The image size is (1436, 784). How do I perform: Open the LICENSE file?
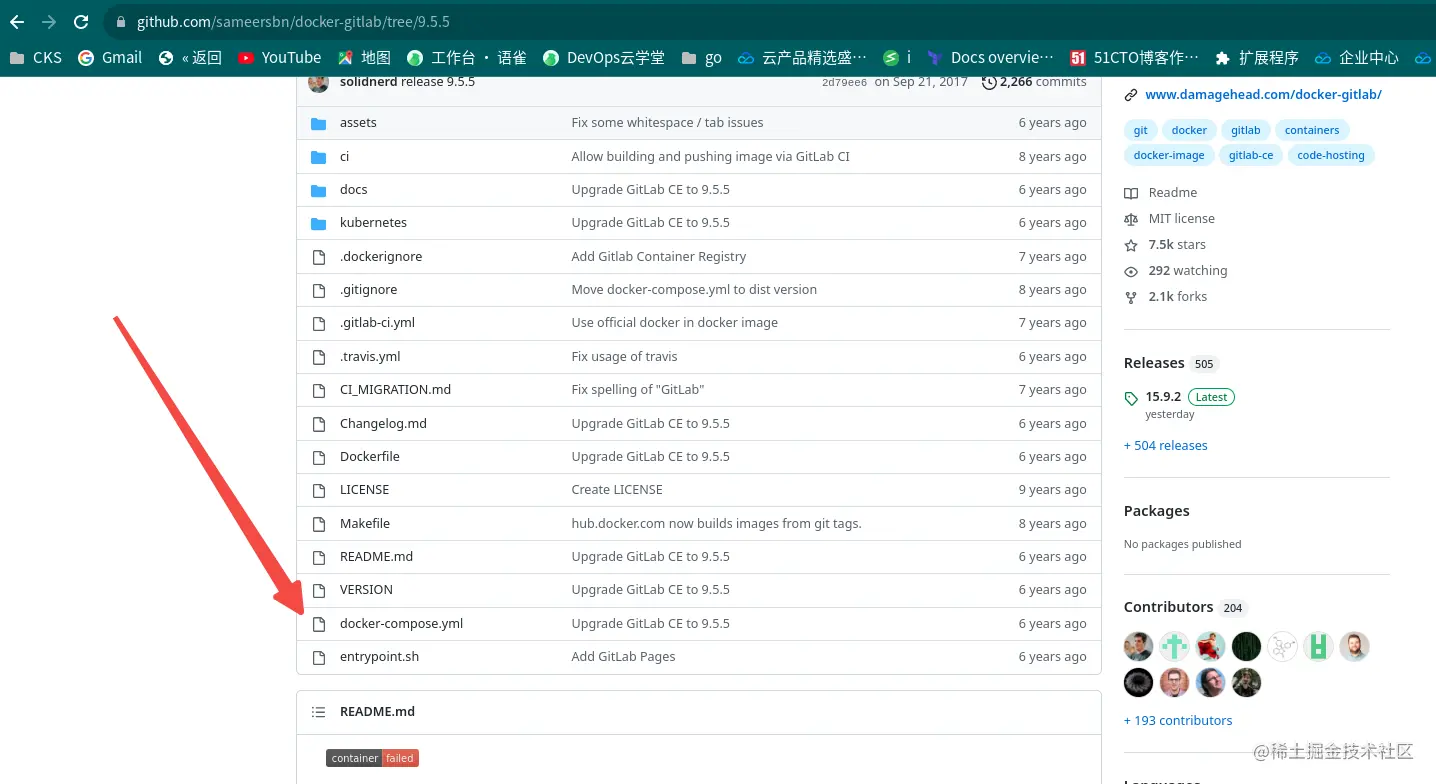point(364,490)
